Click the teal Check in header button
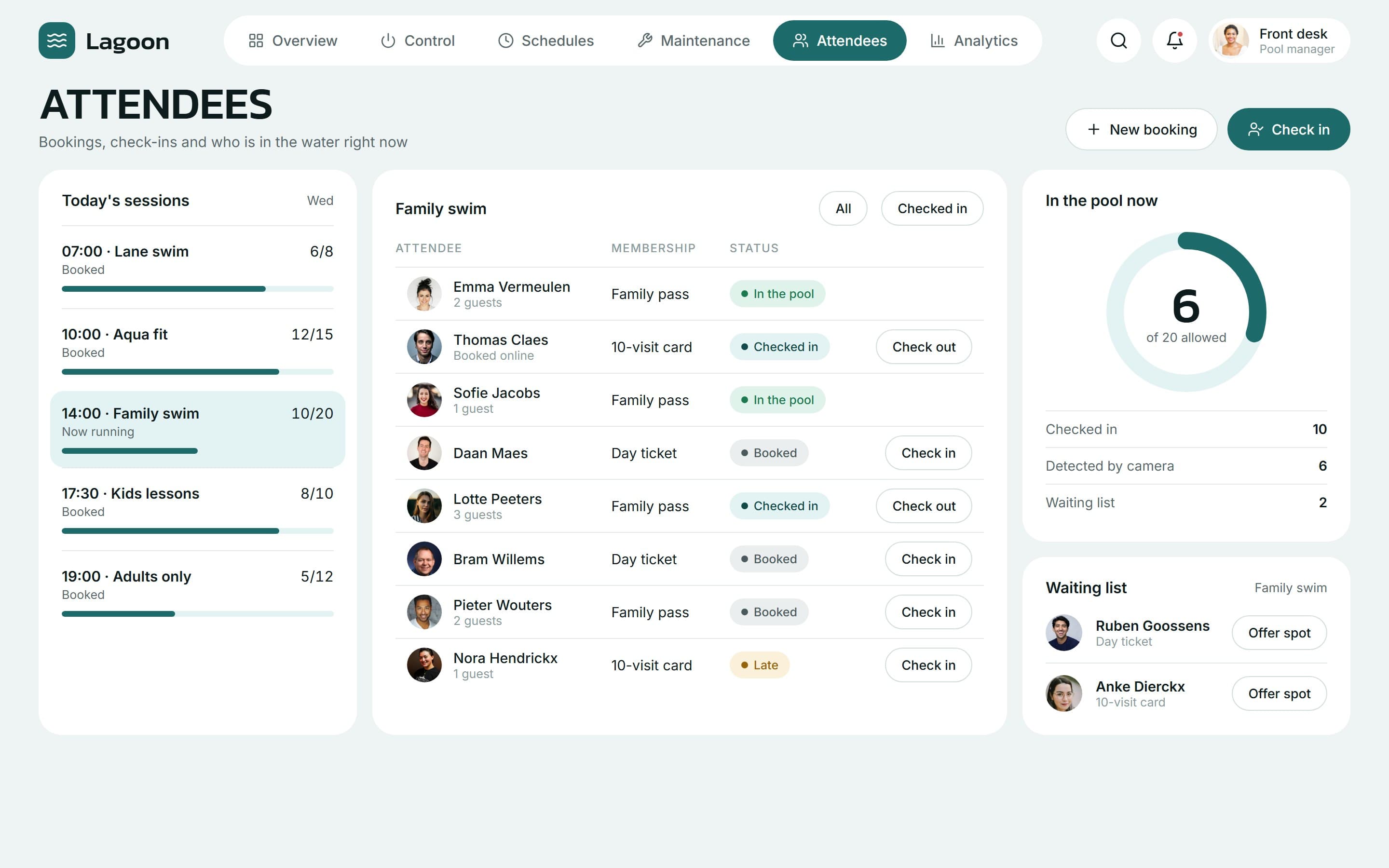Image resolution: width=1389 pixels, height=868 pixels. (1289, 129)
